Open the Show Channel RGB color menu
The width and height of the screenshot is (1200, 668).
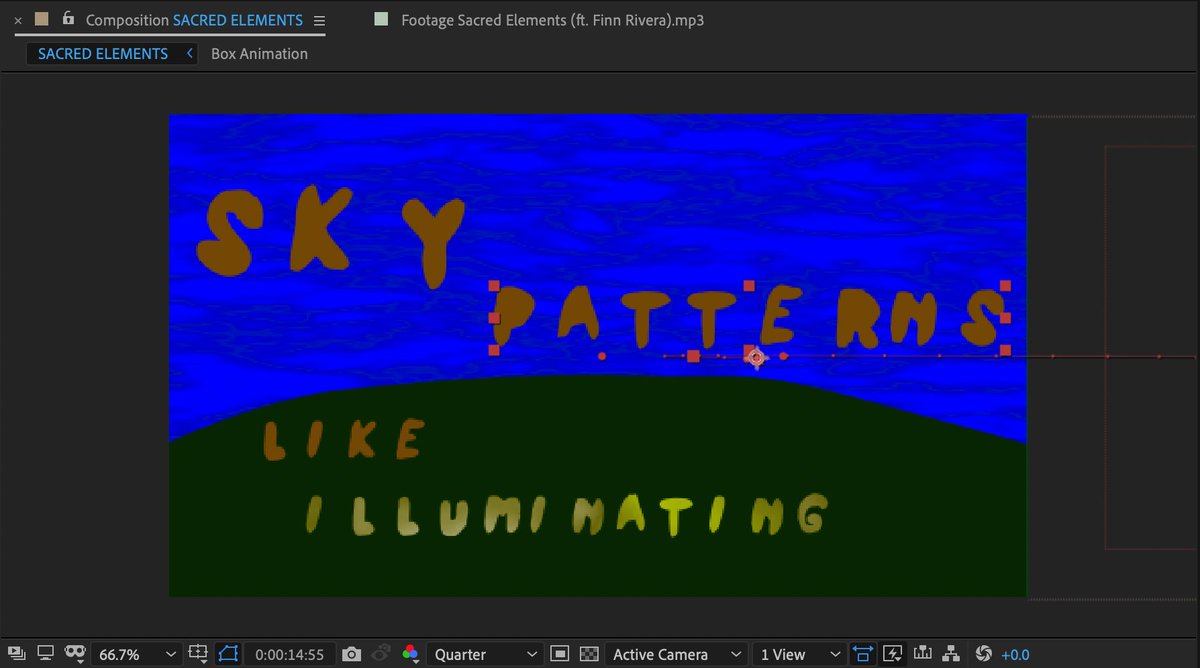point(411,654)
